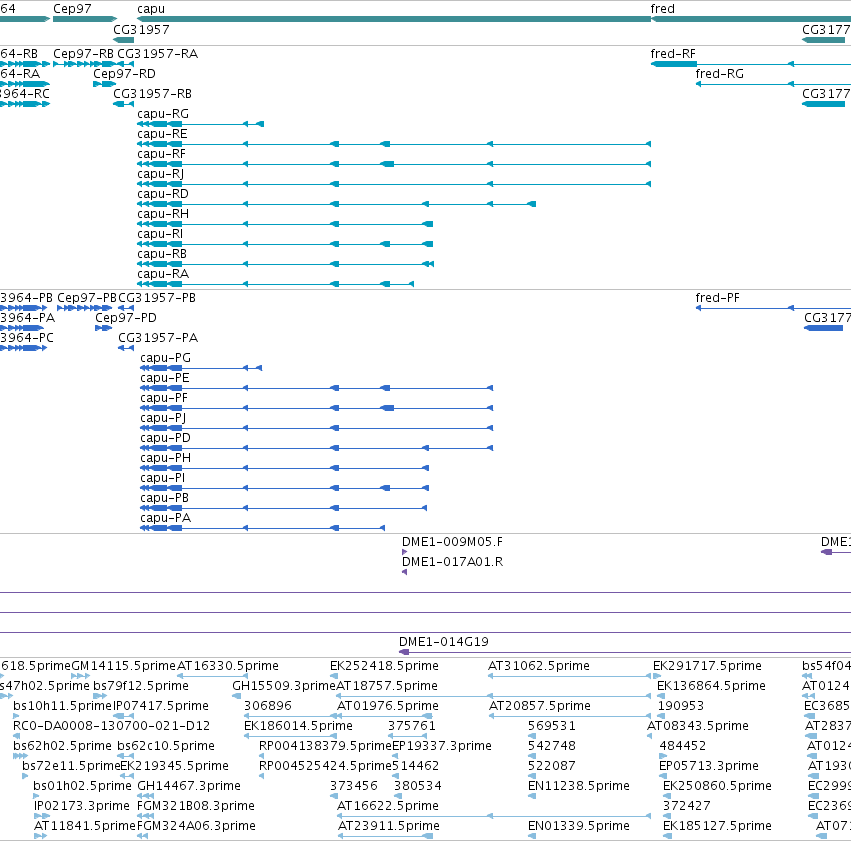
Task: Select BAC clone DME1-014G19
Action: [444, 642]
